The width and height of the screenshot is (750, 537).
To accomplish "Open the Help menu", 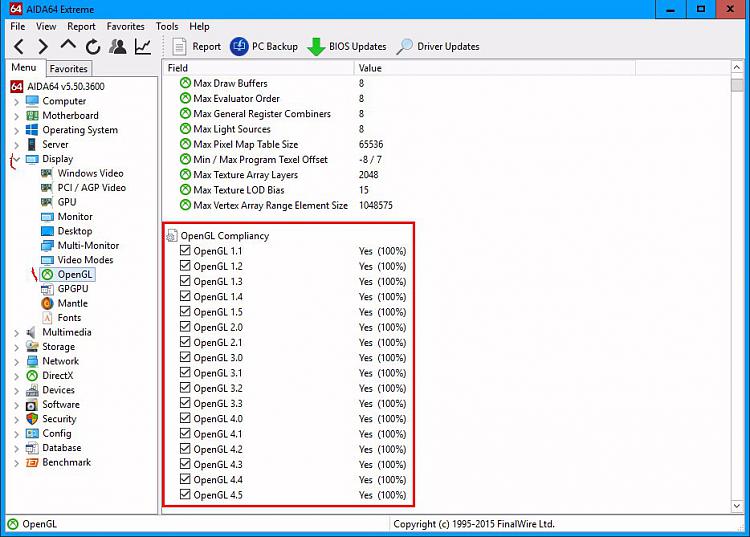I will coord(199,26).
